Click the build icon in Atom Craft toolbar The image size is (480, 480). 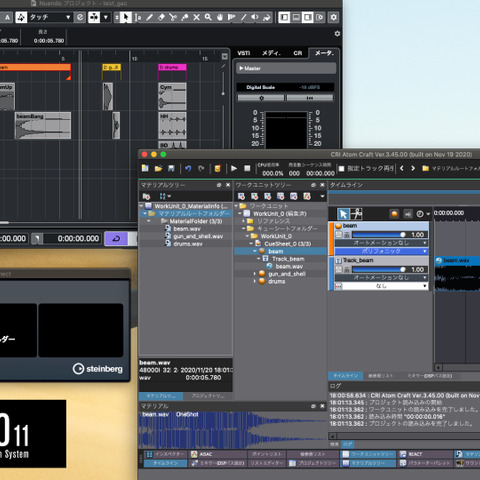tap(218, 168)
